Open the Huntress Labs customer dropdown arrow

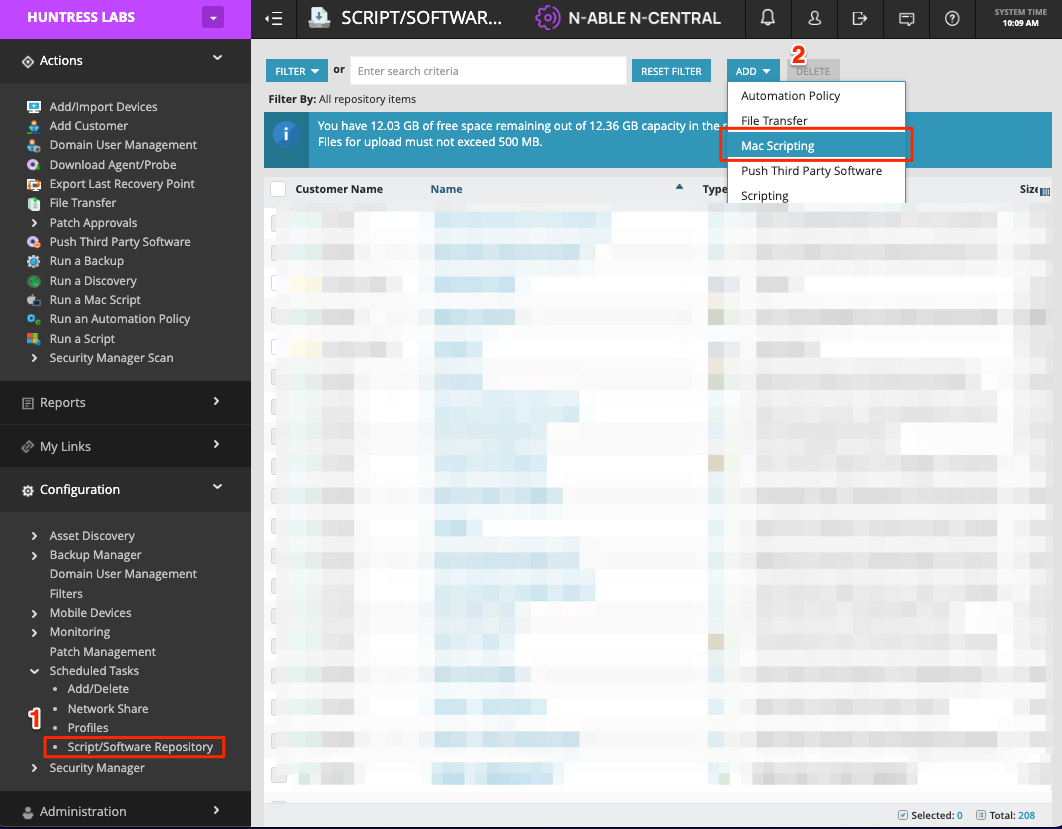point(213,18)
